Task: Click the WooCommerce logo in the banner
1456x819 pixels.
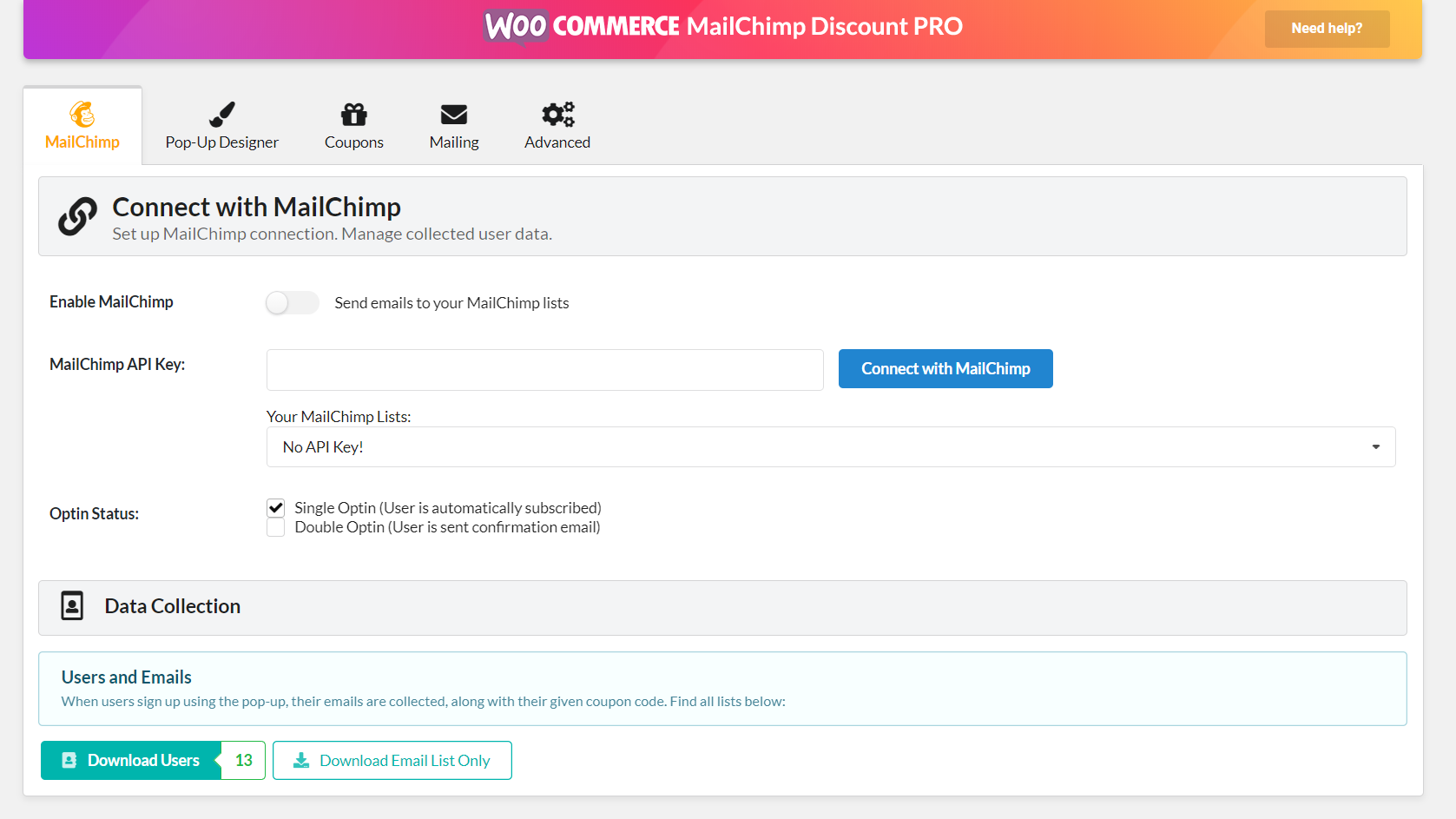Action: pyautogui.click(x=582, y=26)
